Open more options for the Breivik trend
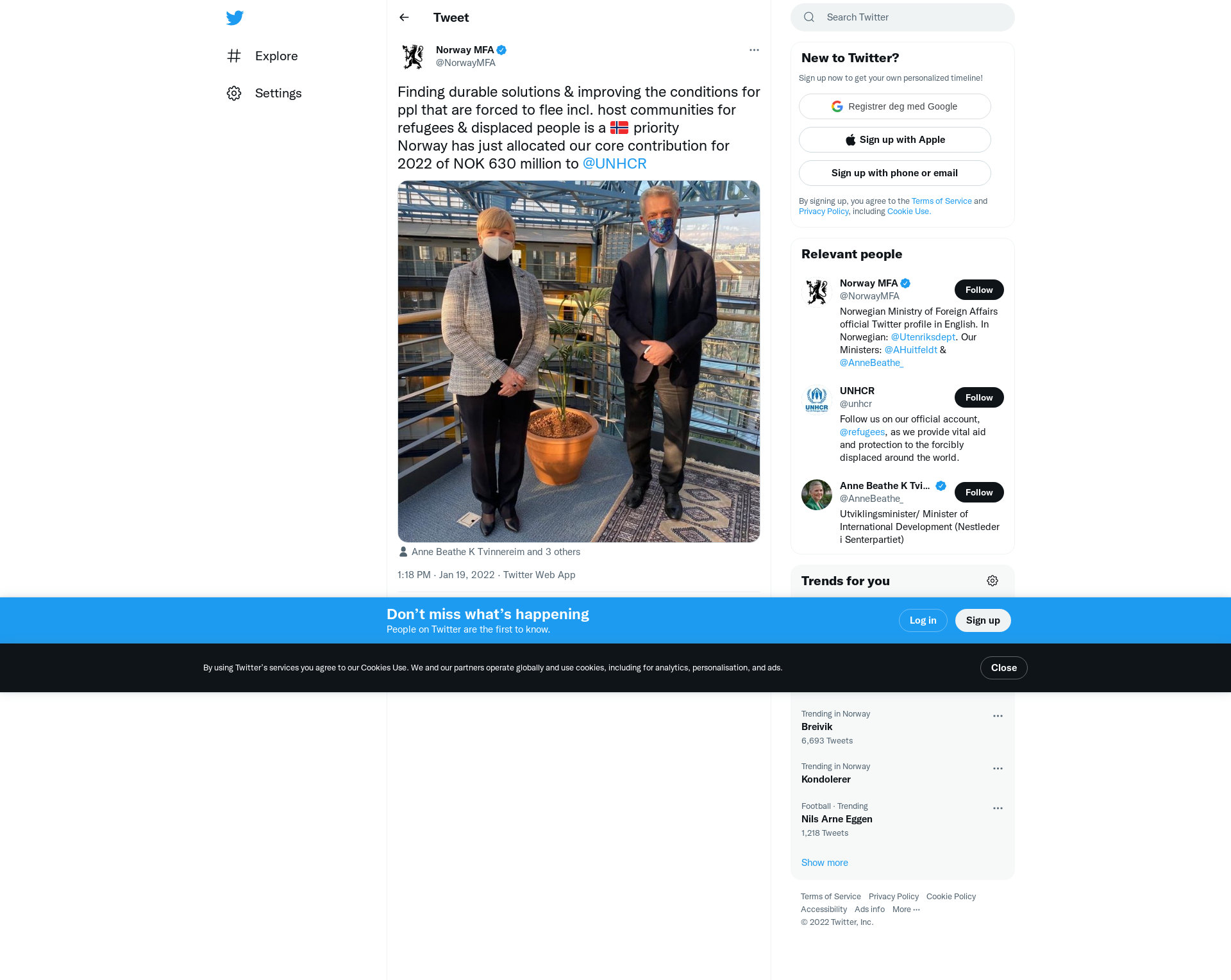This screenshot has height=980, width=1231. 998,716
